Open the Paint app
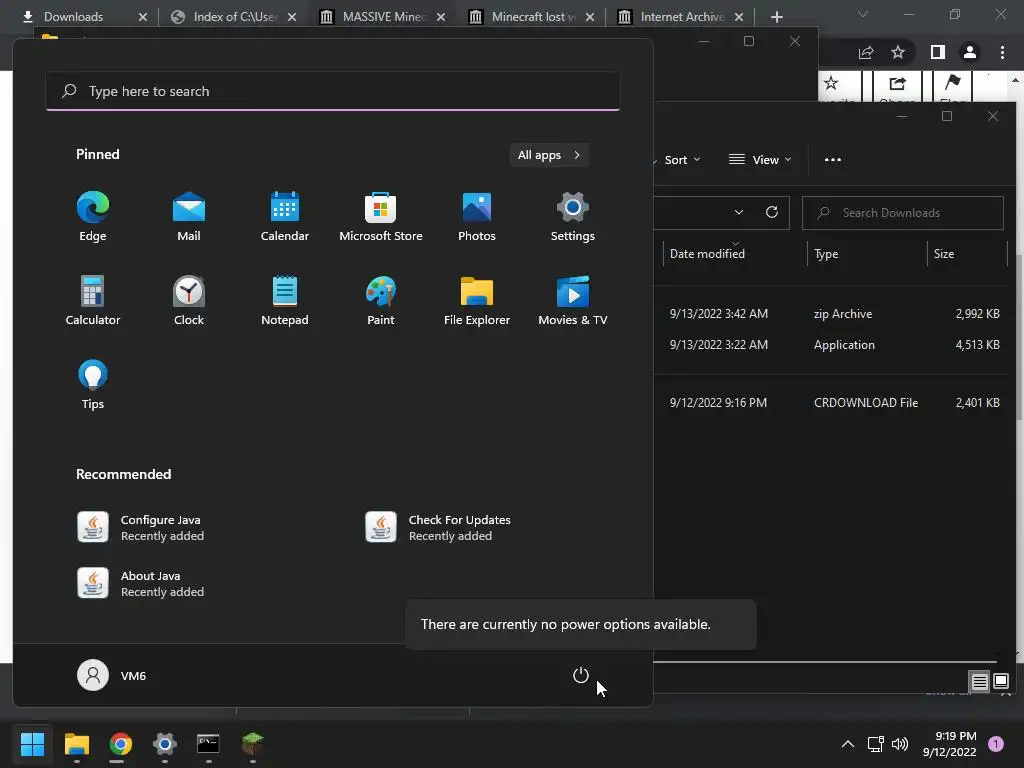1024x768 pixels. tap(381, 301)
